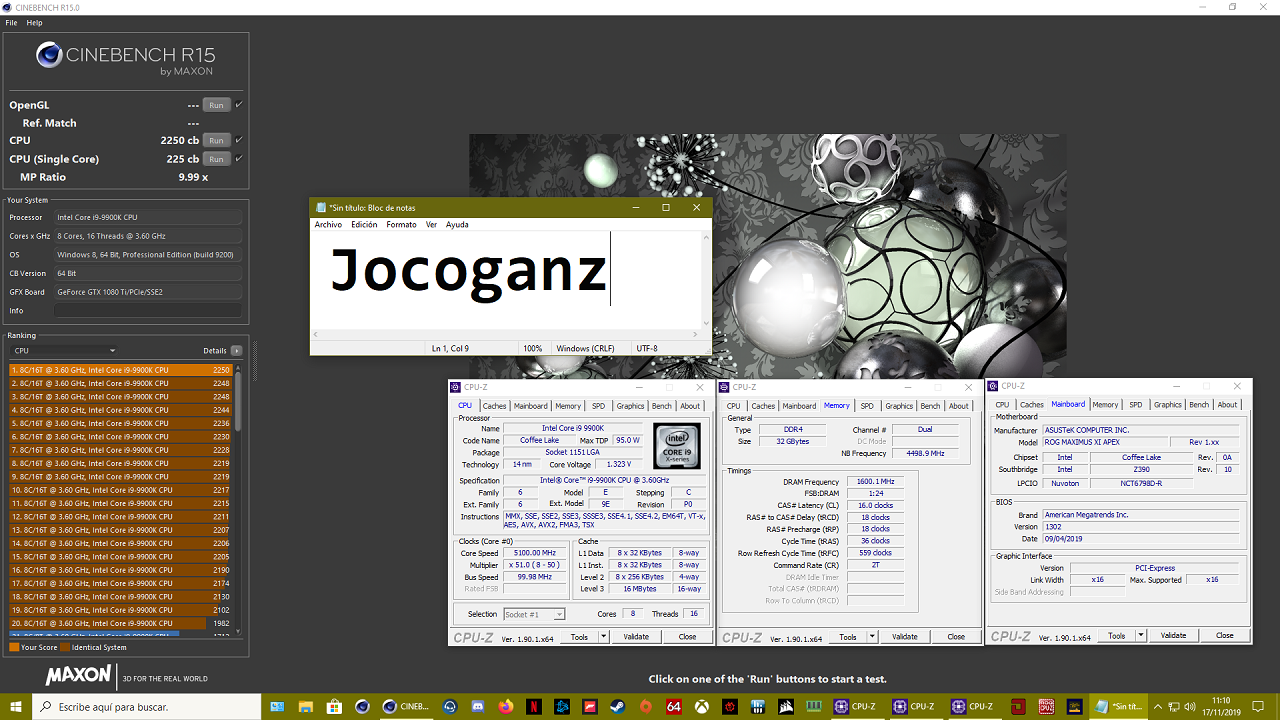Screen dimensions: 1280x720
Task: Click Validate in the CPU-Z Processor window
Action: (636, 637)
